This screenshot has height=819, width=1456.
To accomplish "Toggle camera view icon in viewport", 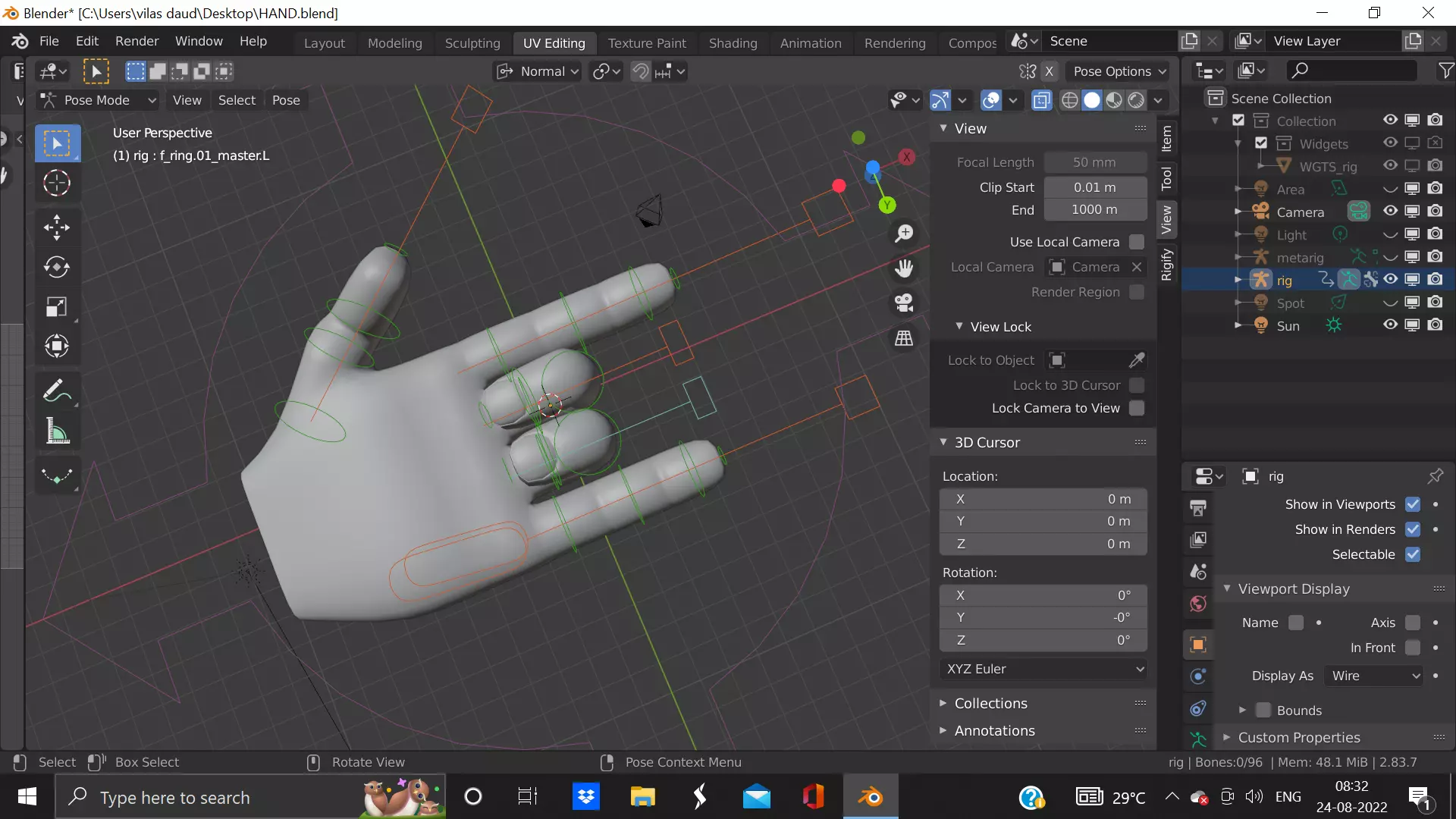I will [x=904, y=303].
